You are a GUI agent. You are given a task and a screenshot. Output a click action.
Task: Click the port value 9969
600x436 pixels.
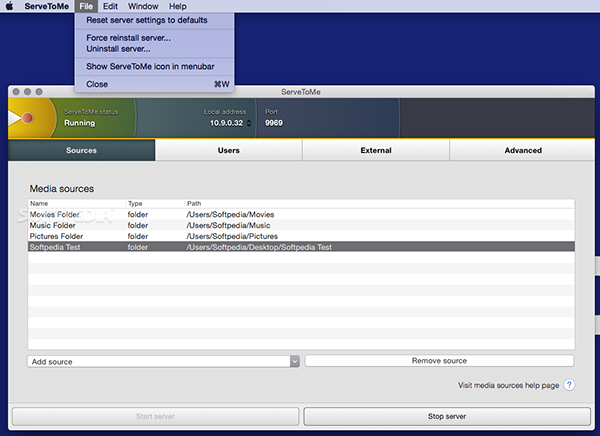click(274, 123)
